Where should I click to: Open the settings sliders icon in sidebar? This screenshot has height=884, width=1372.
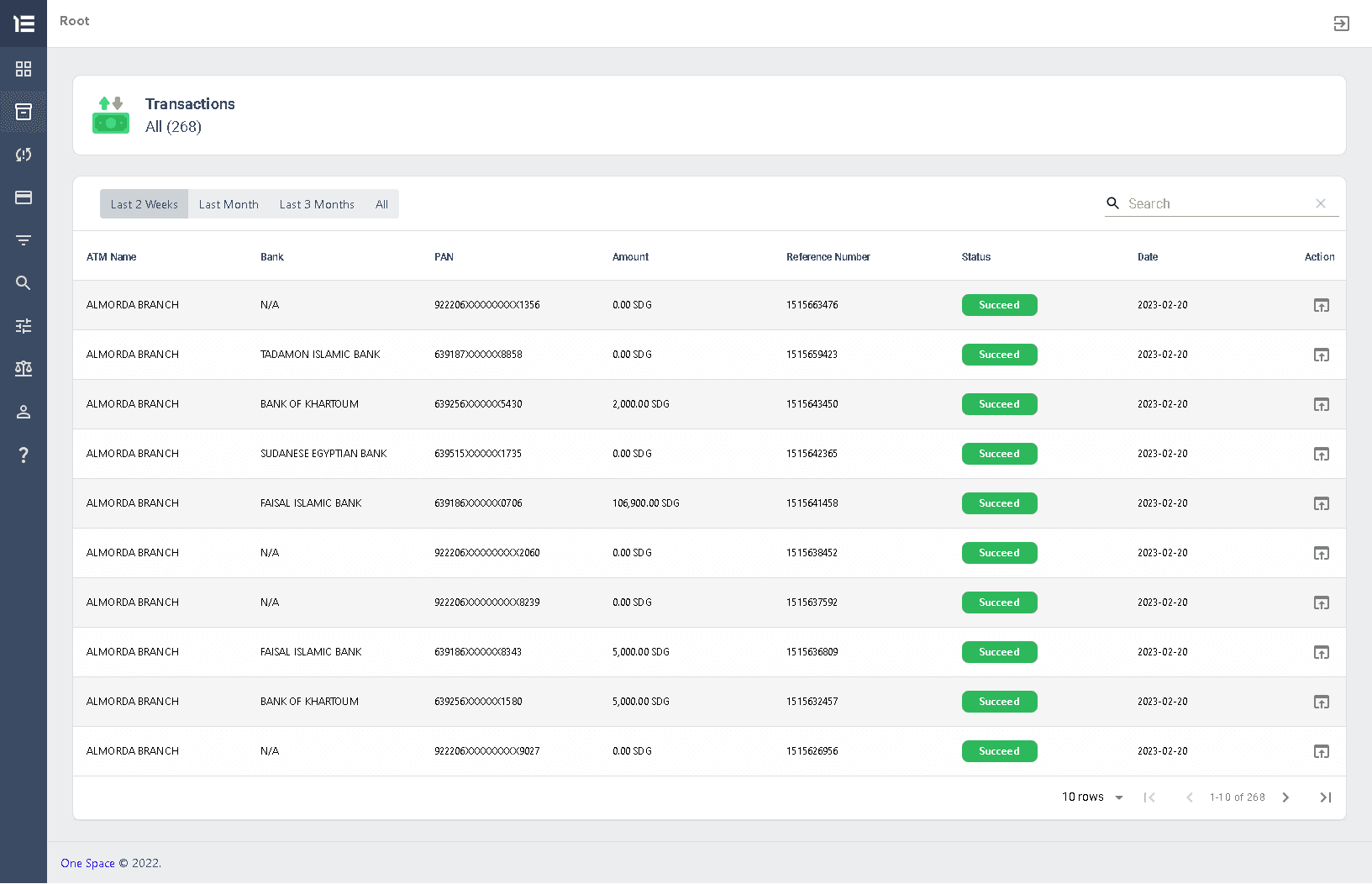pos(23,326)
